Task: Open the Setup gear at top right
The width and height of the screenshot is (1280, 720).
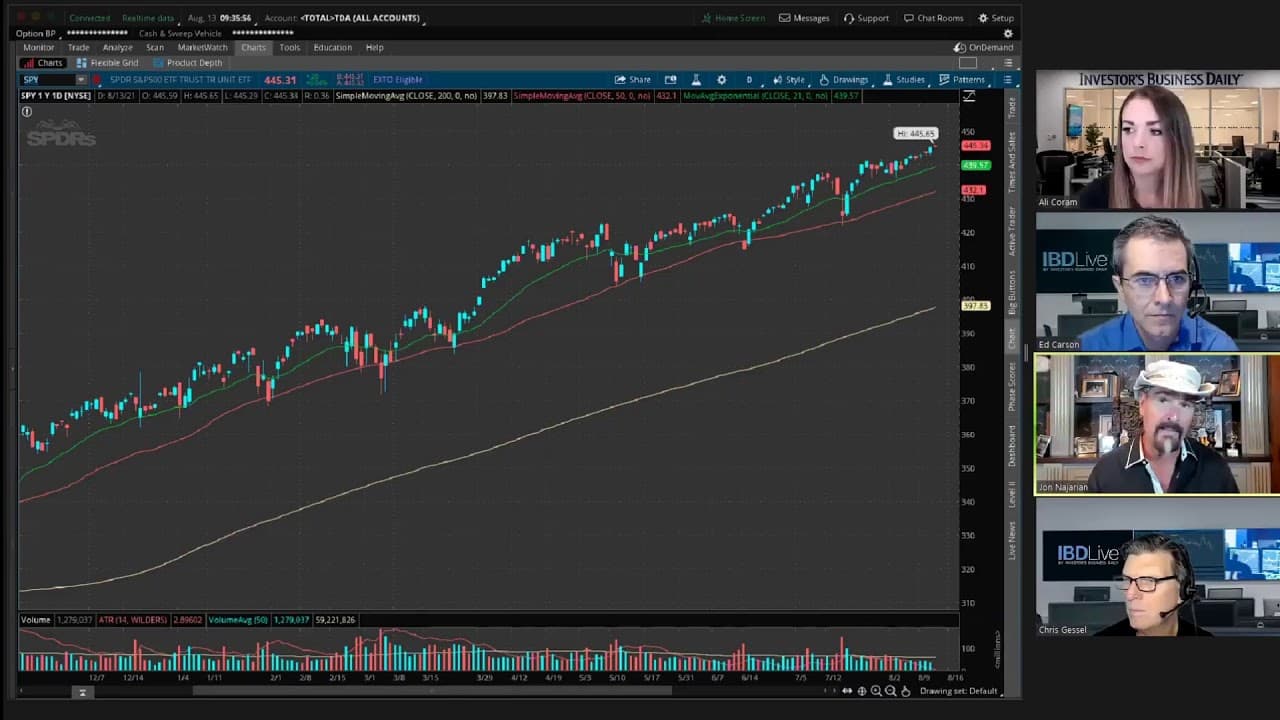Action: tap(983, 18)
